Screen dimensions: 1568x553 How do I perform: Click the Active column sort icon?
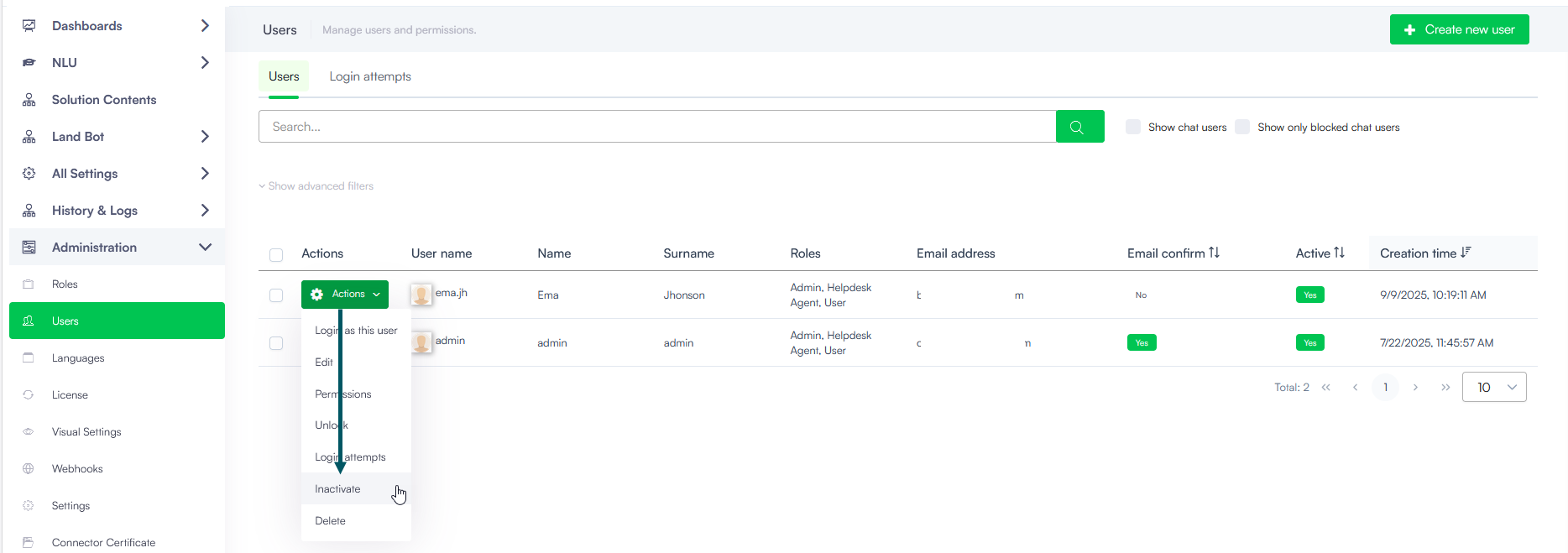(1339, 253)
